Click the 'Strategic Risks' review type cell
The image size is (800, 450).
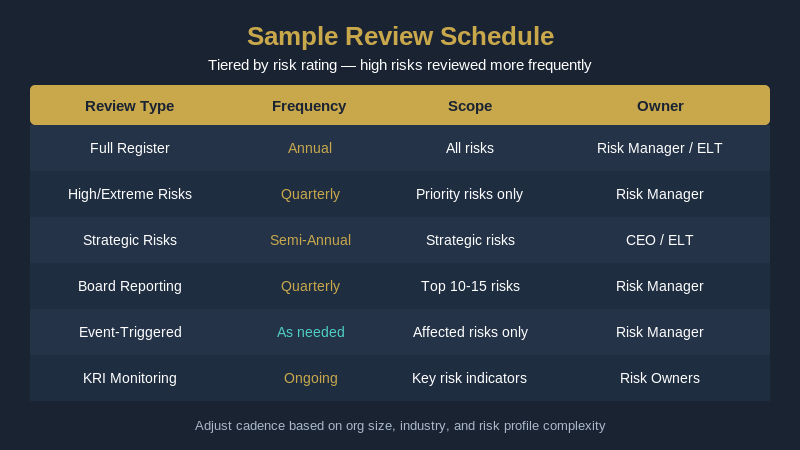point(130,240)
